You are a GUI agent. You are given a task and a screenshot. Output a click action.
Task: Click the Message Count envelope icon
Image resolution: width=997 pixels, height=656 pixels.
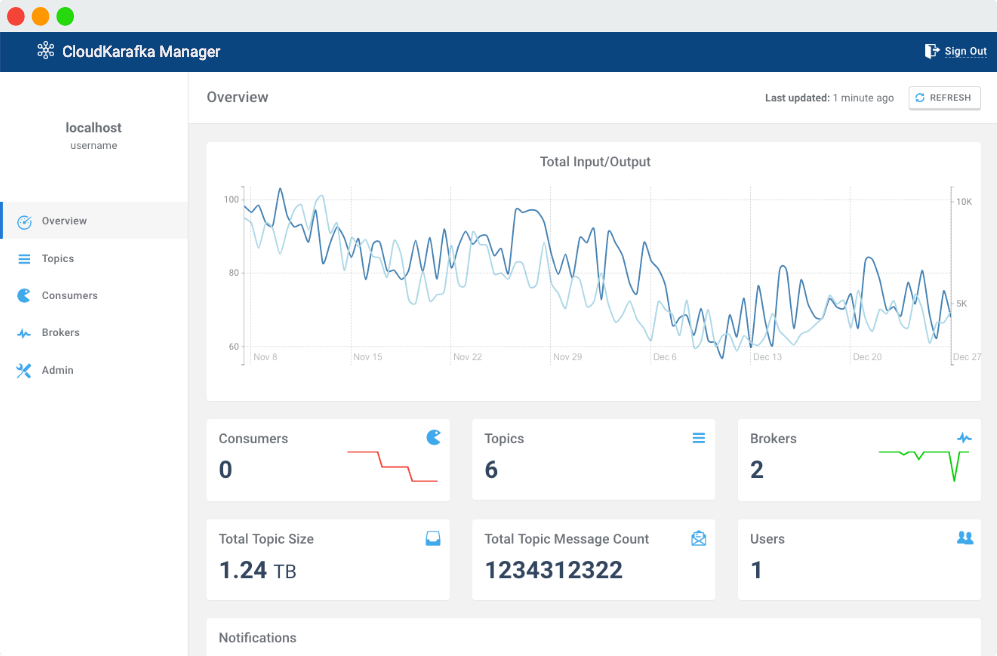pyautogui.click(x=698, y=538)
